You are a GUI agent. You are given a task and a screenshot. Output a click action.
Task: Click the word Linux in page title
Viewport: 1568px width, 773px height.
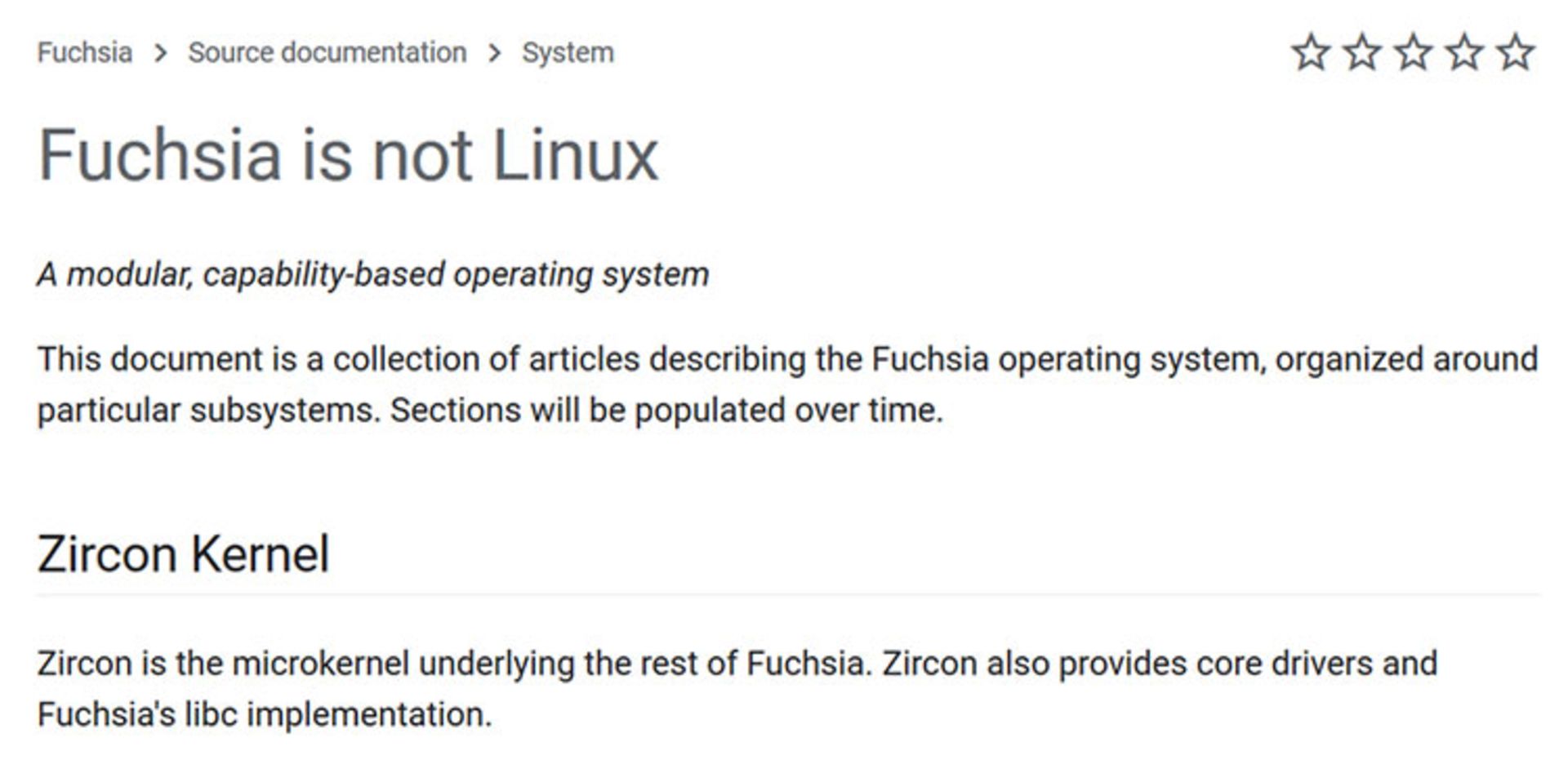(575, 154)
